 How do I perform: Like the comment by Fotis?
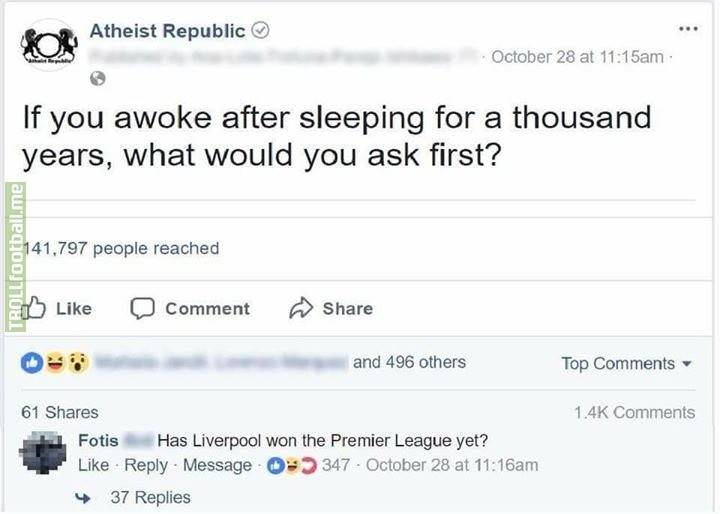tap(93, 465)
